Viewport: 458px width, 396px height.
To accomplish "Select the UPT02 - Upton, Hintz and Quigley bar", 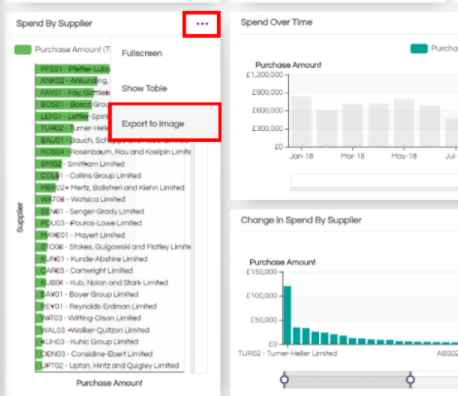I will pos(38,366).
